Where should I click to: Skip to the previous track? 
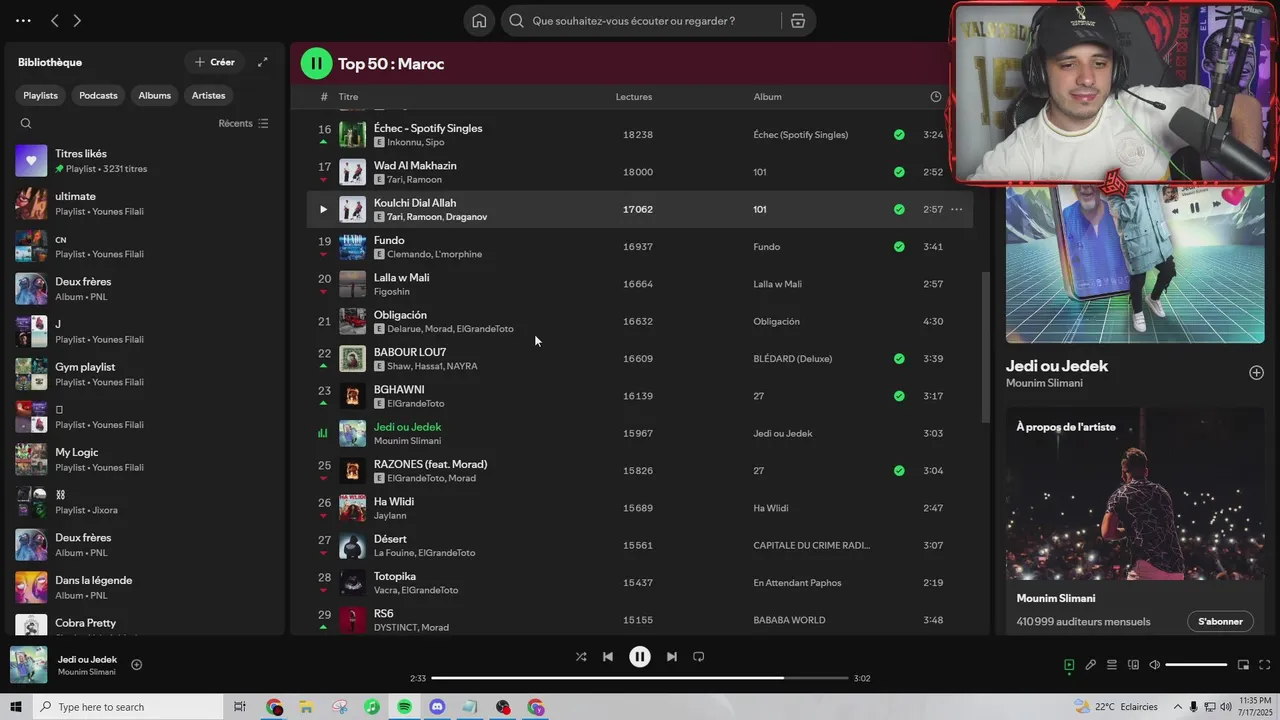click(608, 657)
